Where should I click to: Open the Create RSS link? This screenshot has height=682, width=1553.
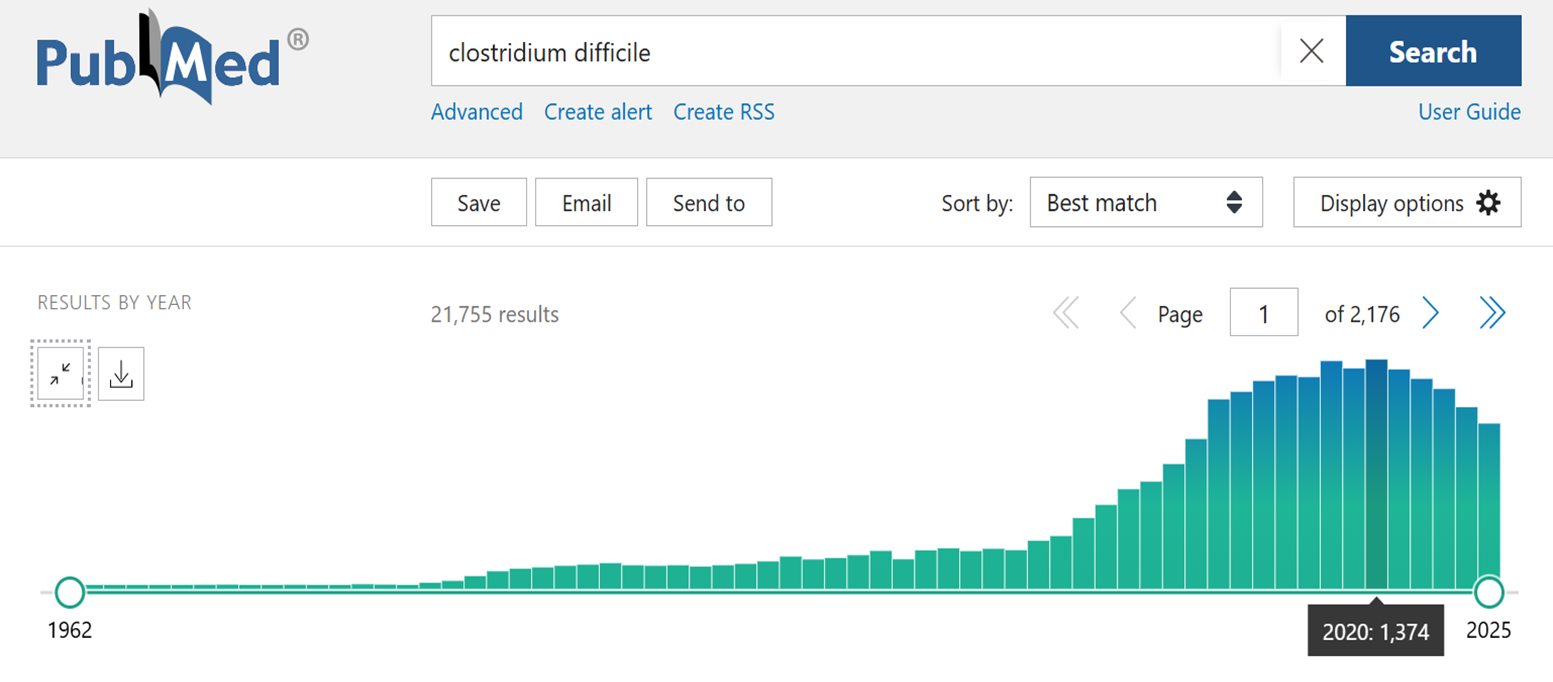tap(723, 112)
